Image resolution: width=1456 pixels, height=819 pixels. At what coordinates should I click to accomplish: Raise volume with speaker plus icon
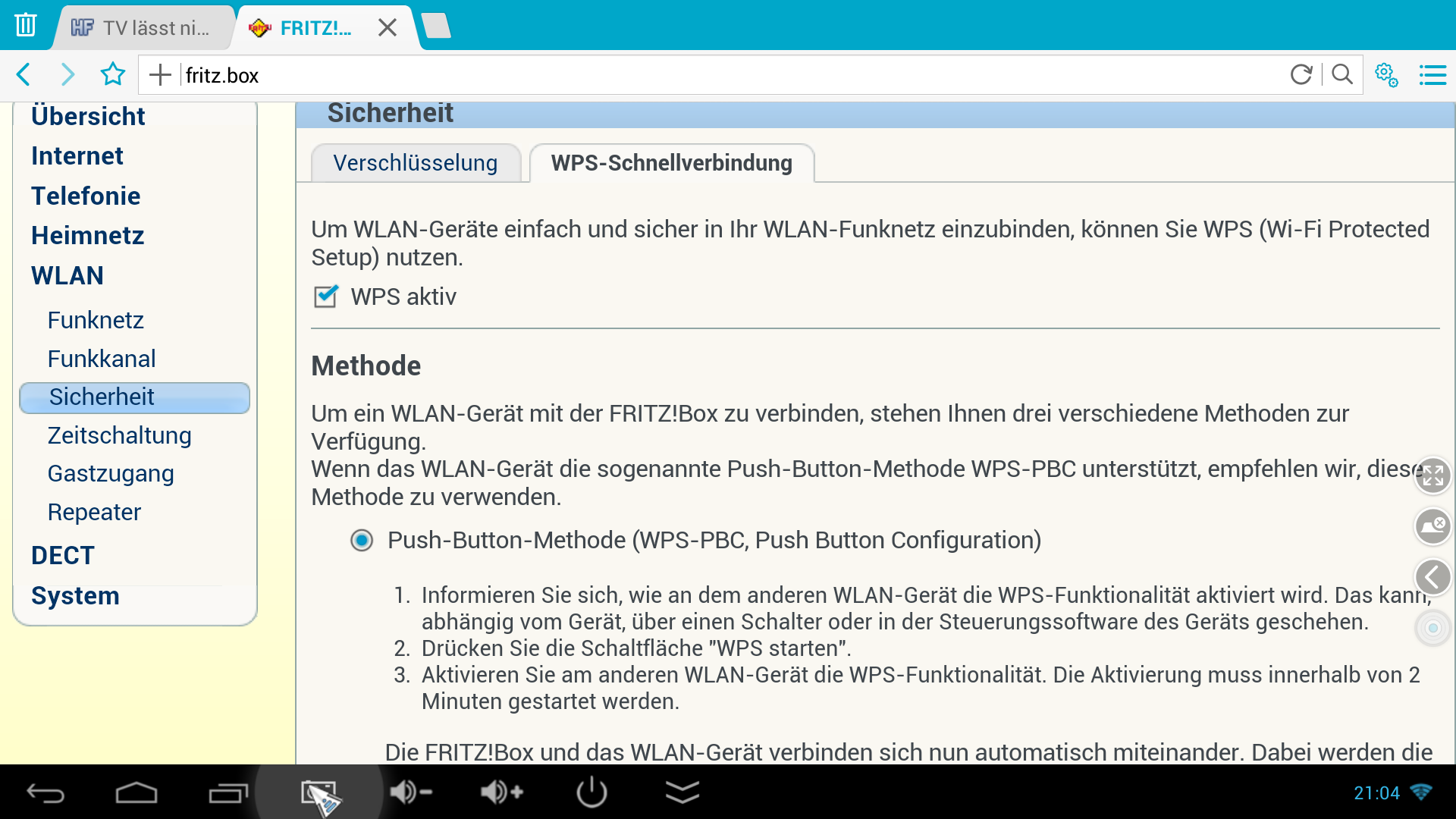[x=501, y=792]
